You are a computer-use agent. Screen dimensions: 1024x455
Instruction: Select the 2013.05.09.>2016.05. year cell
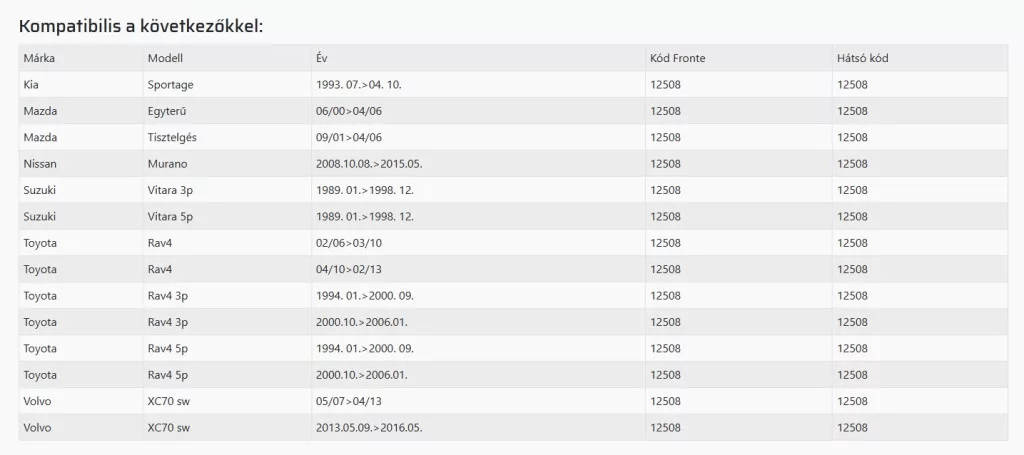click(370, 428)
